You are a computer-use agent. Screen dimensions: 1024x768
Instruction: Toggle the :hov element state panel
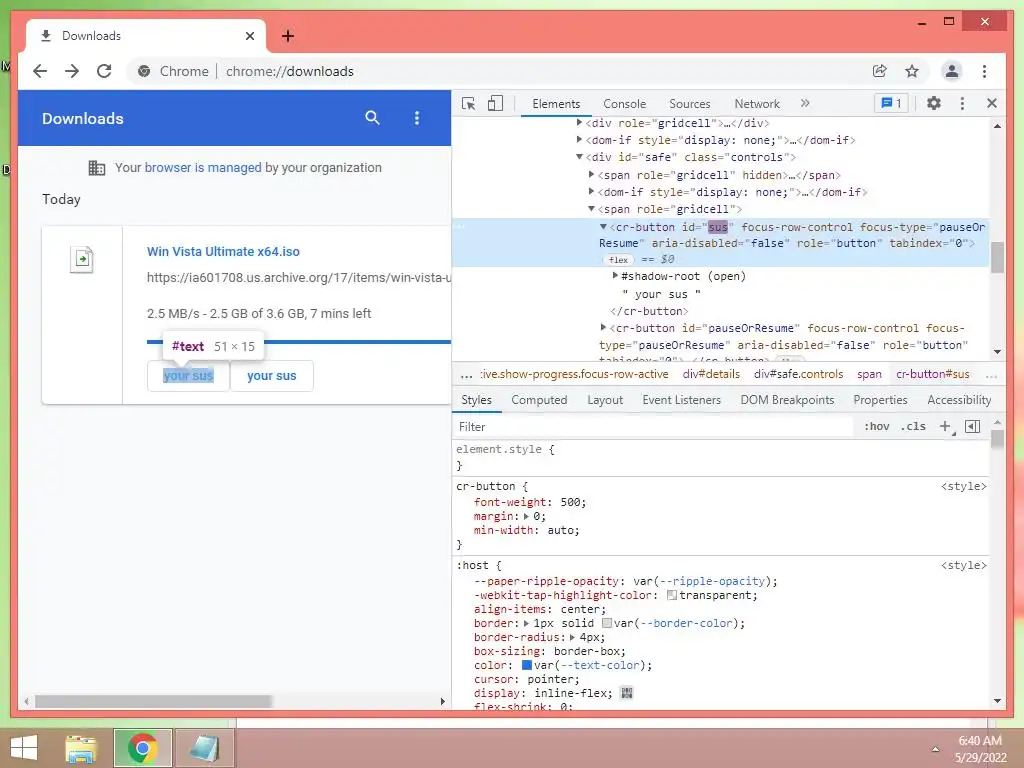(876, 426)
